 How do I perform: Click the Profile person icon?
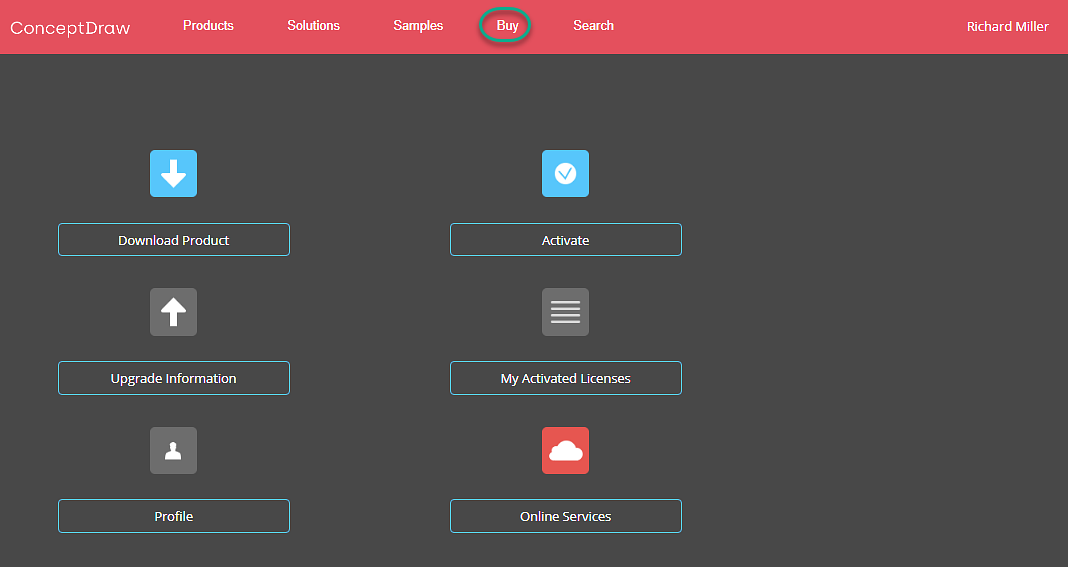coord(174,450)
